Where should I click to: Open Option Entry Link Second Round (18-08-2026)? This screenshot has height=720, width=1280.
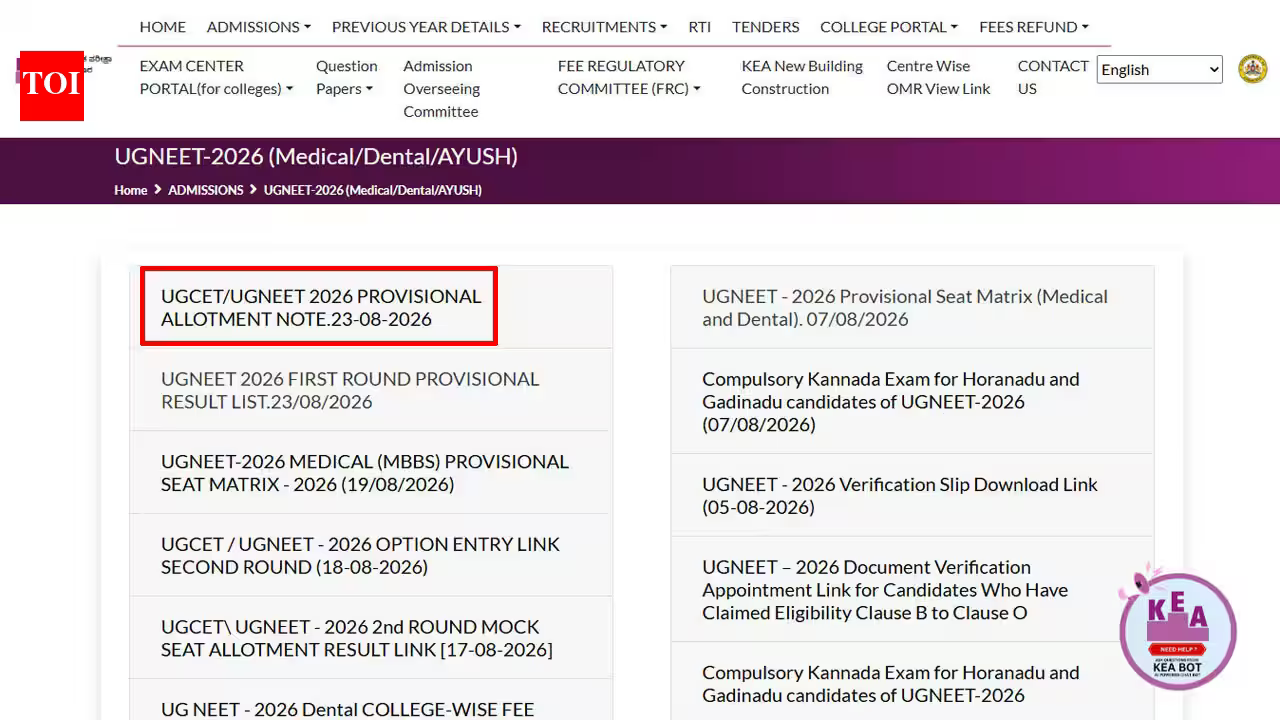360,555
